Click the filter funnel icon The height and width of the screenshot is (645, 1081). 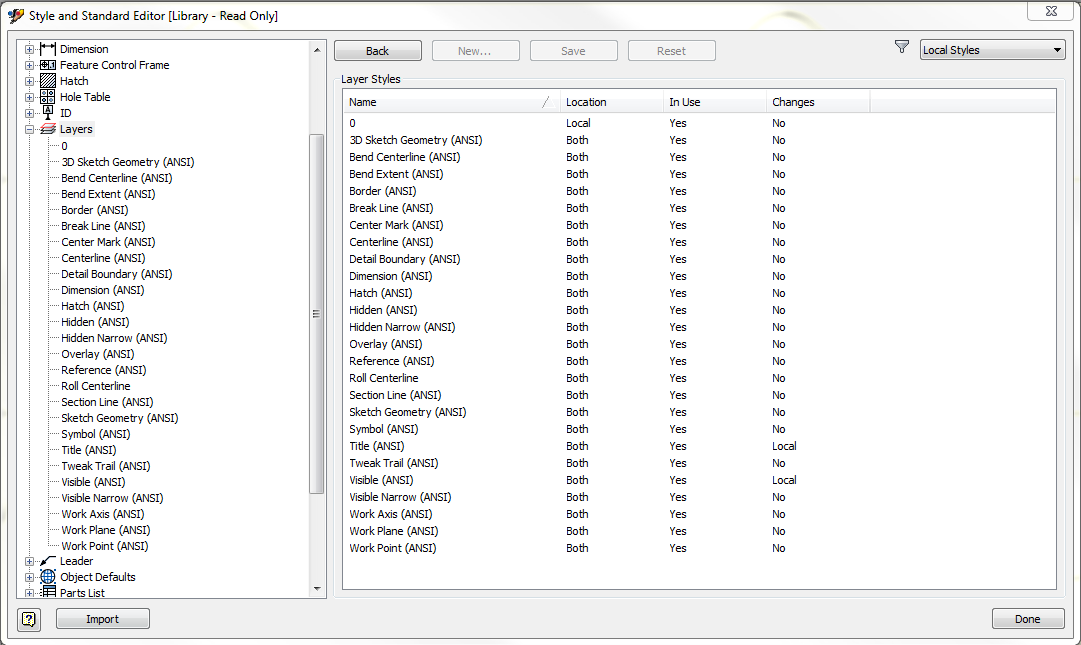[902, 47]
